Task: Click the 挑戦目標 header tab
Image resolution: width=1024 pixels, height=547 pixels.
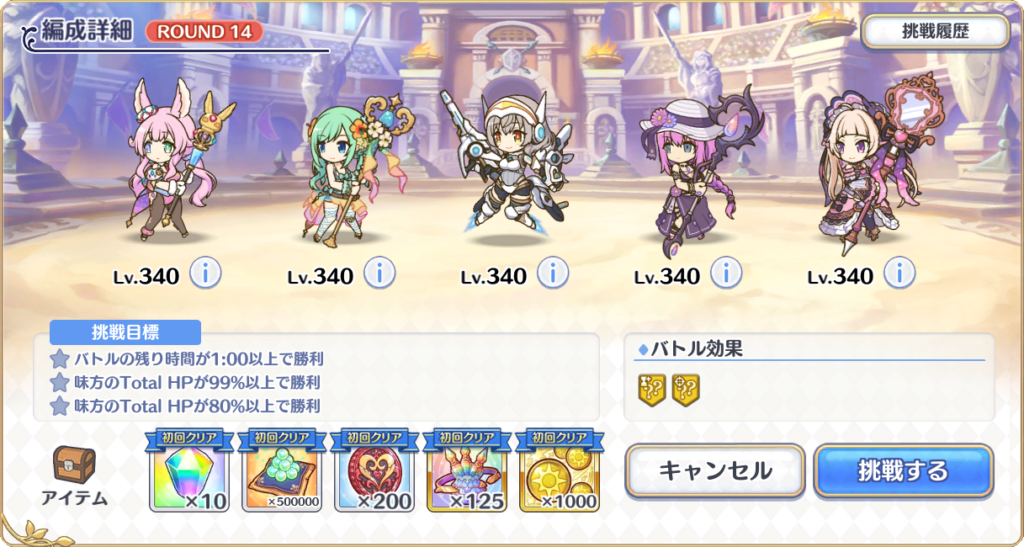Action: click(x=125, y=332)
